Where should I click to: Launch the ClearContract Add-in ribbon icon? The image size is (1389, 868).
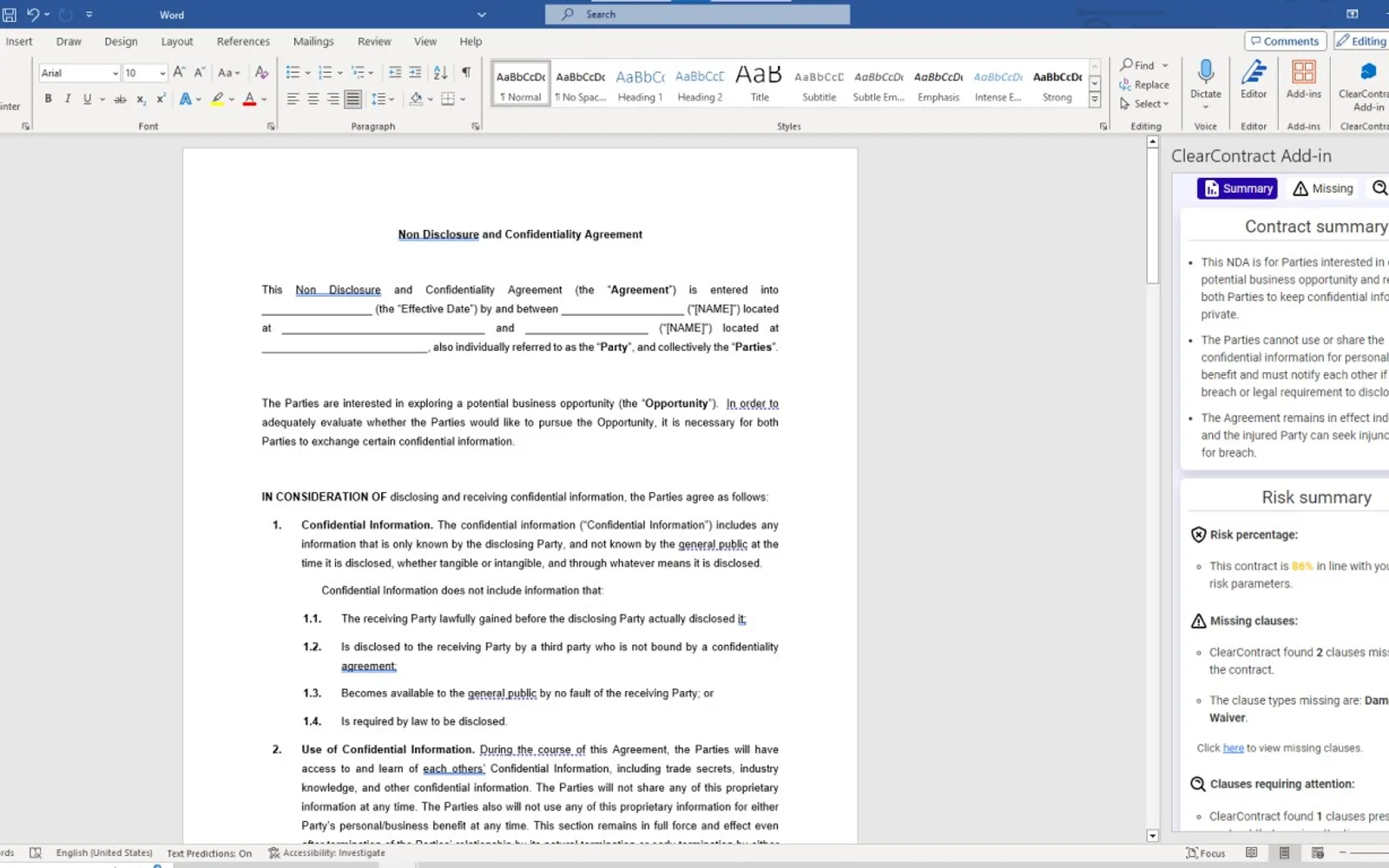[x=1367, y=85]
